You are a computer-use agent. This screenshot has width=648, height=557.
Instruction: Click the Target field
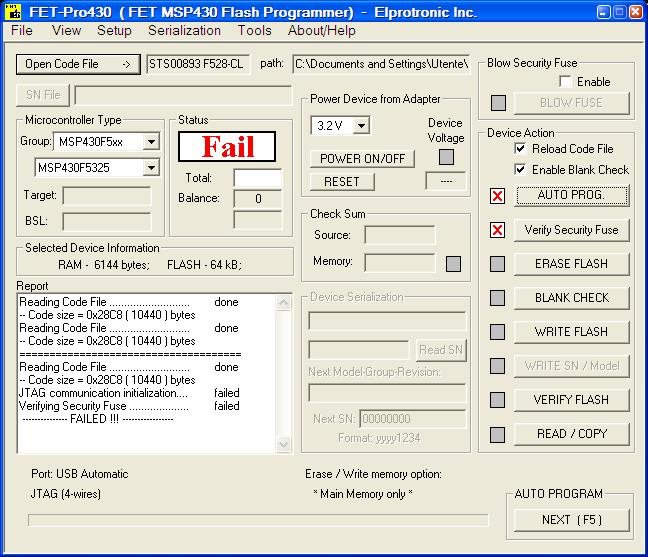pyautogui.click(x=107, y=196)
